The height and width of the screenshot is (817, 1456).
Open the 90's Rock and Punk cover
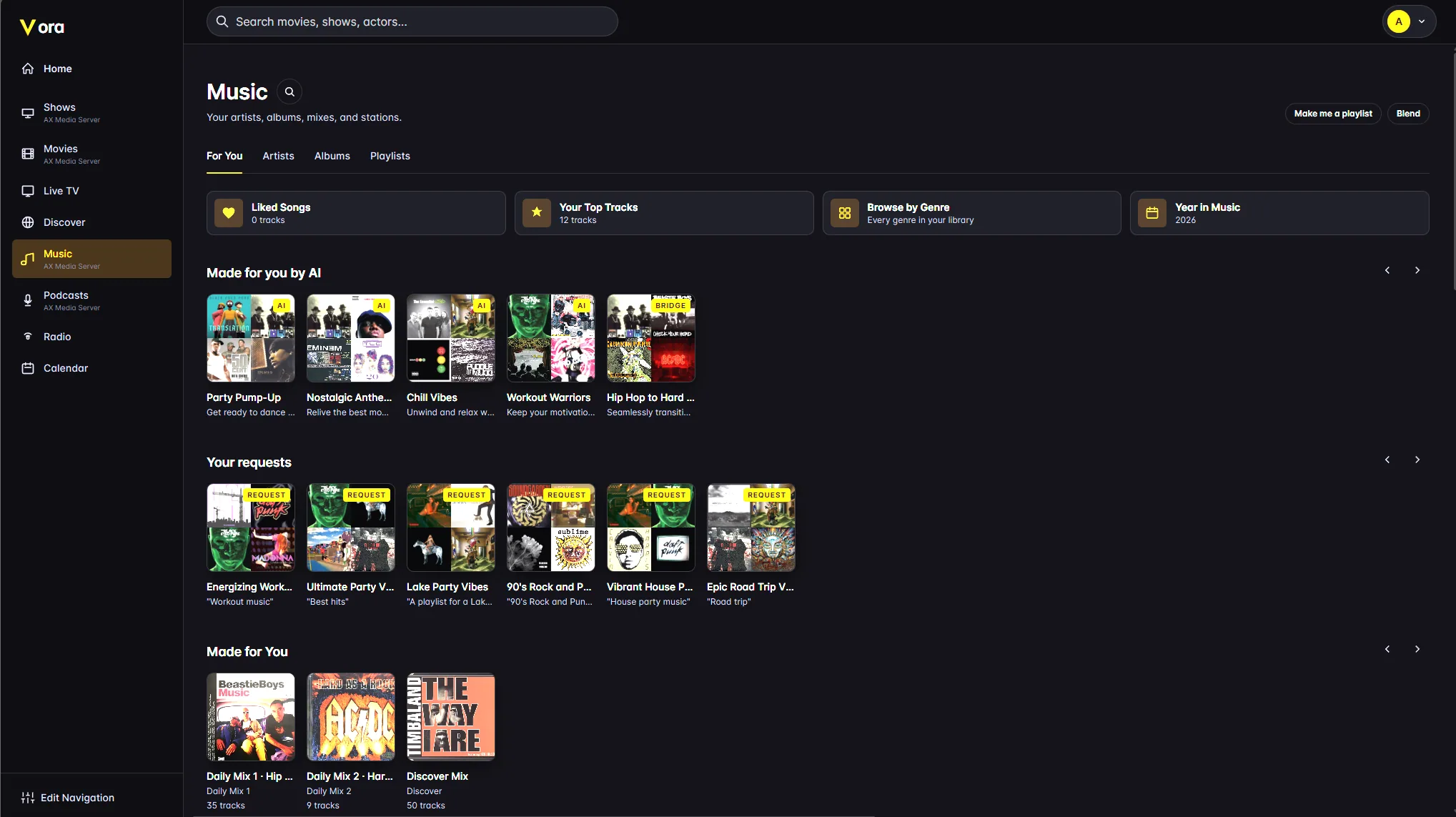click(x=551, y=528)
